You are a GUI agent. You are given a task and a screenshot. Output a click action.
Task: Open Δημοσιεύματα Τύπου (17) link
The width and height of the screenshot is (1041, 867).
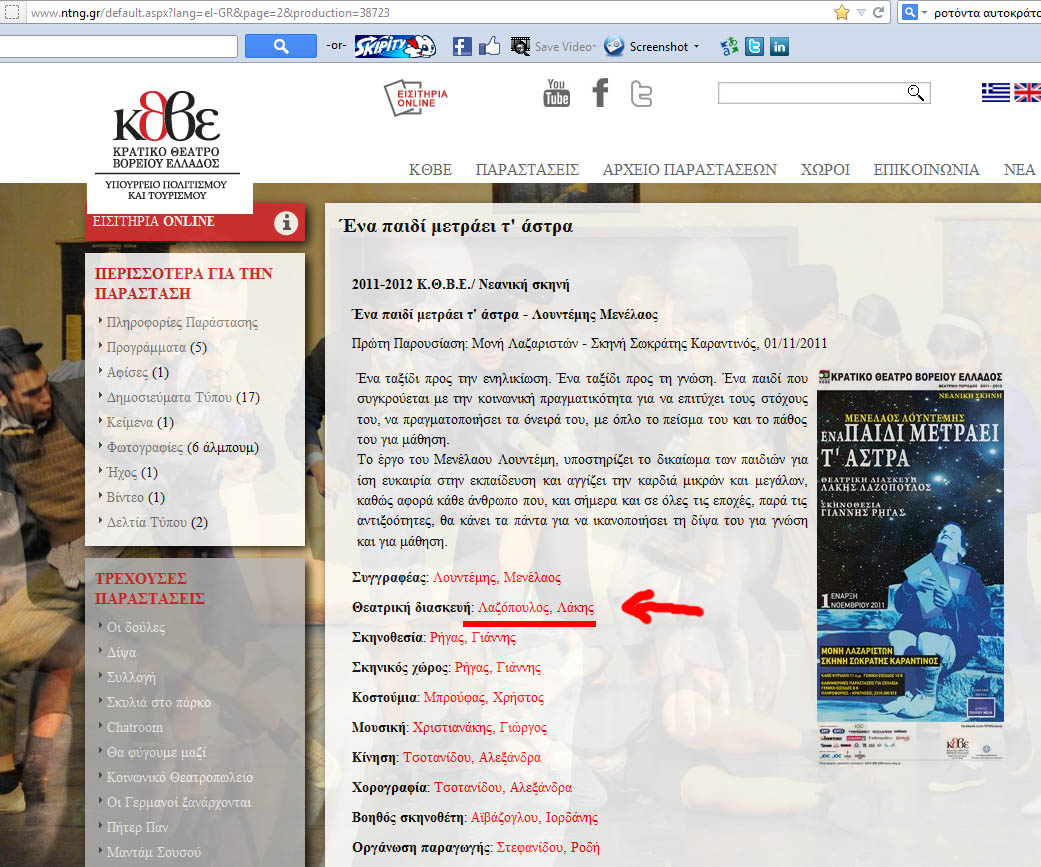coord(183,397)
